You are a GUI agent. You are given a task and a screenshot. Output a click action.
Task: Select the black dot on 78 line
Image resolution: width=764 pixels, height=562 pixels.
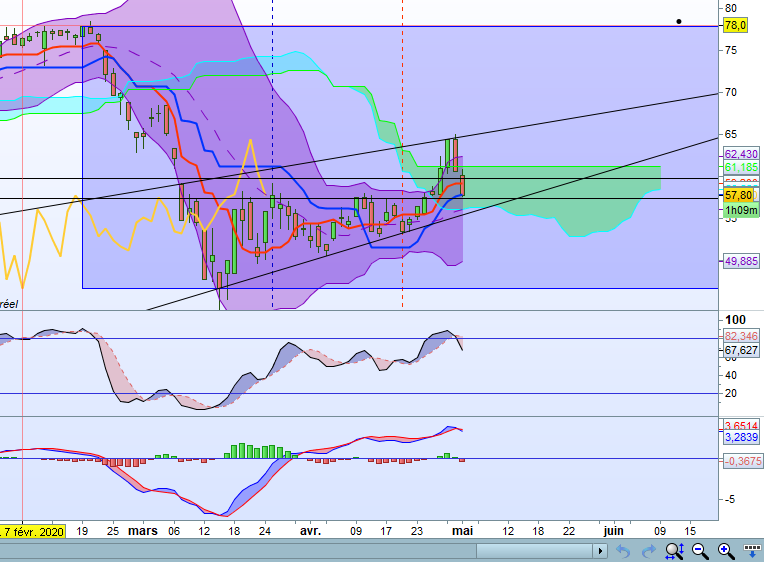pyautogui.click(x=679, y=21)
